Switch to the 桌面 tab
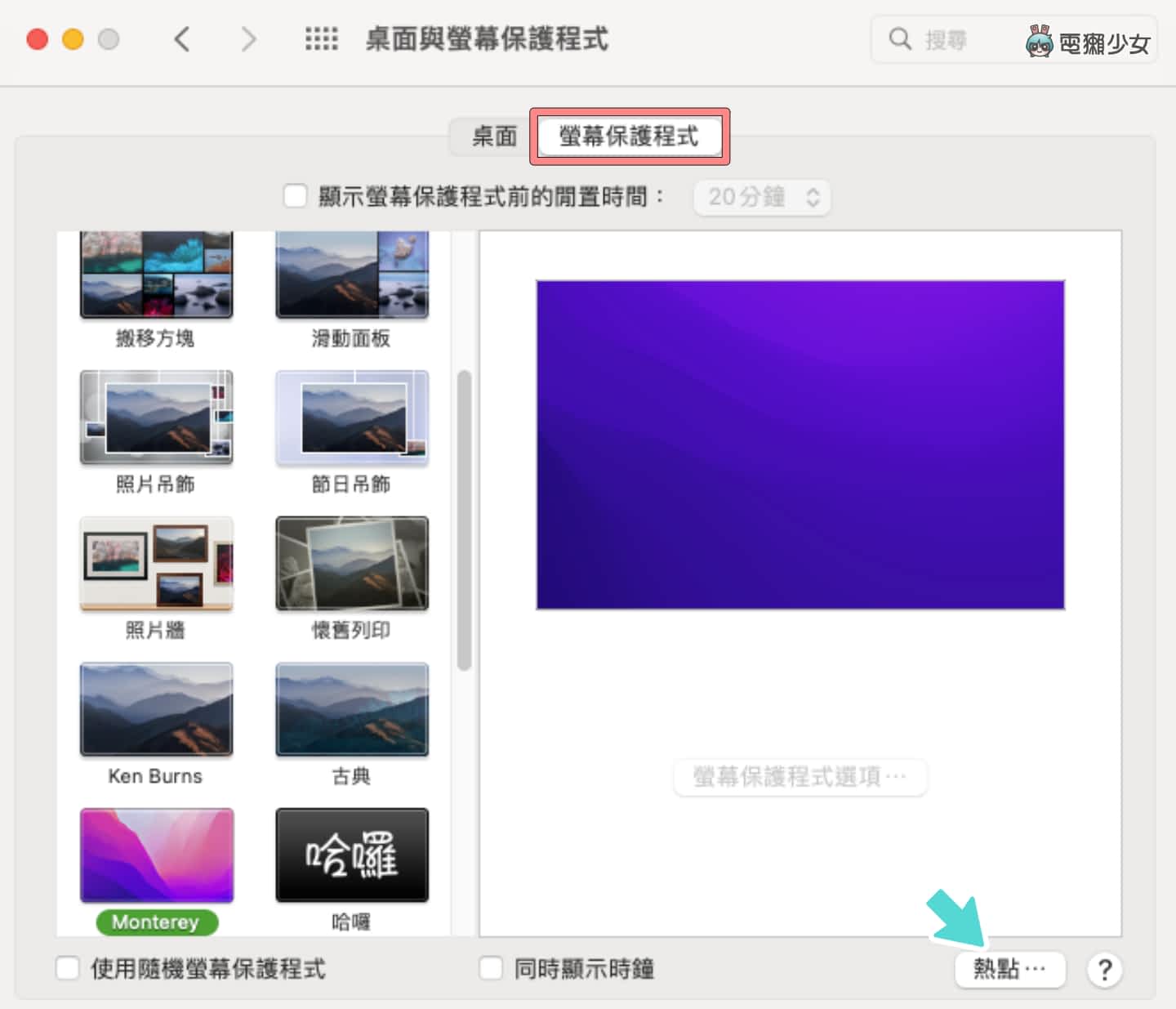 click(494, 136)
